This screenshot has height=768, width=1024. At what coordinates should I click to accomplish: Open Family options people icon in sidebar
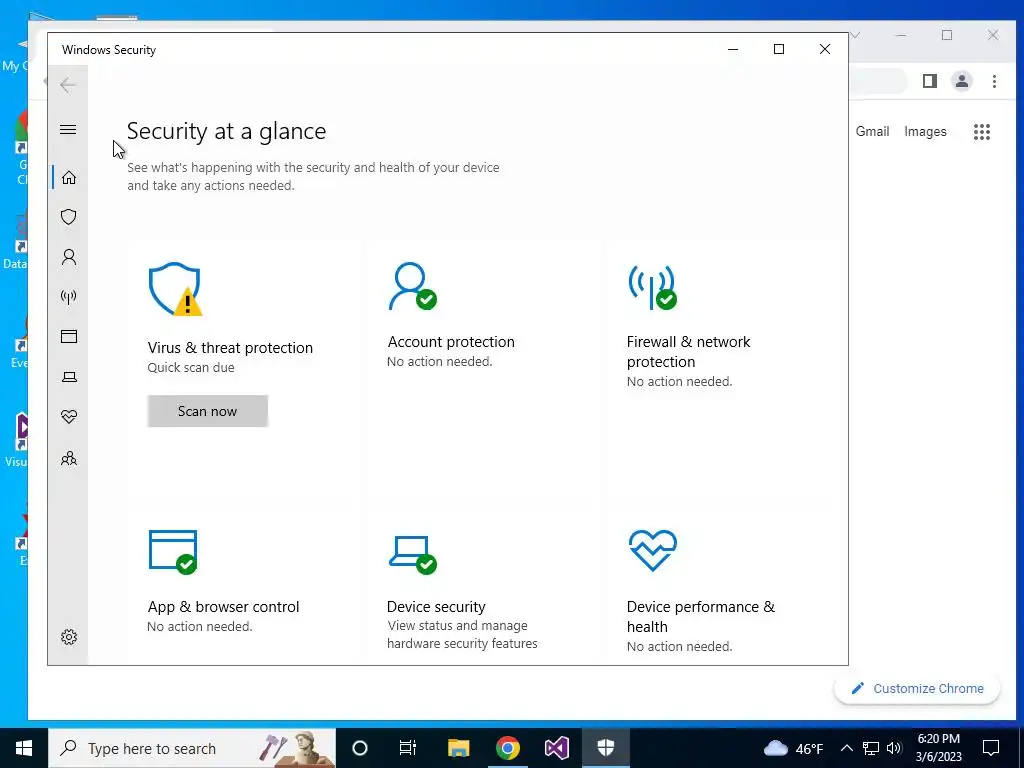pos(69,458)
